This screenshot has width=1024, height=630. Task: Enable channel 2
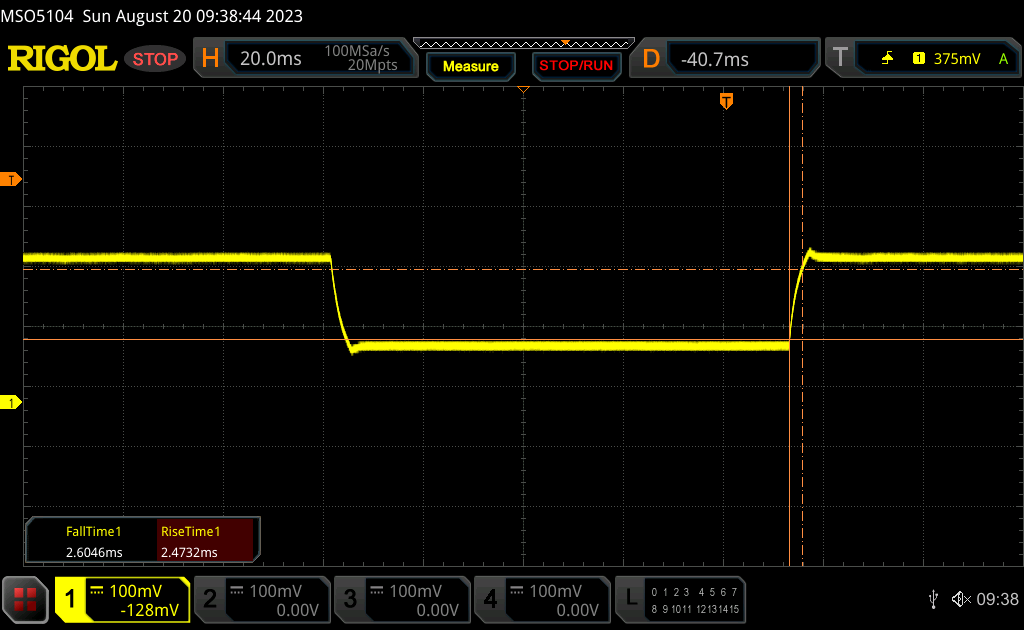click(261, 599)
